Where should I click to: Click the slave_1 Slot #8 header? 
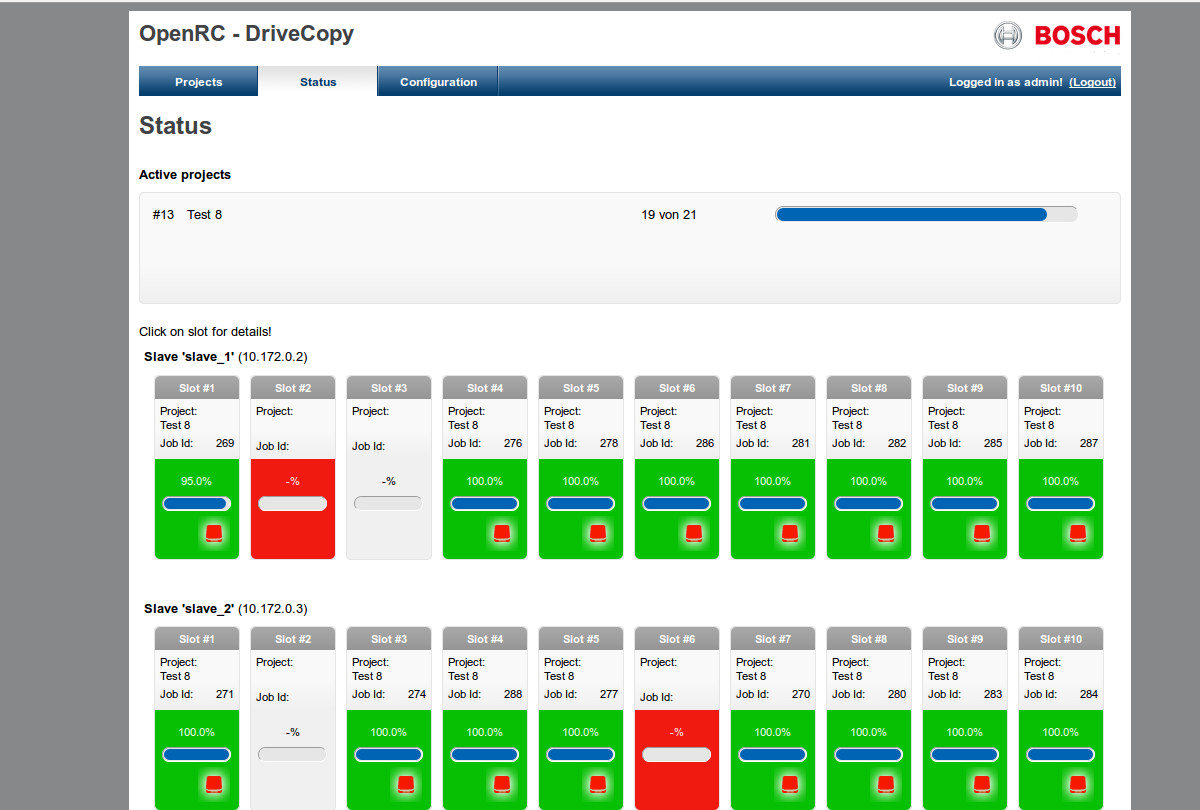(869, 388)
